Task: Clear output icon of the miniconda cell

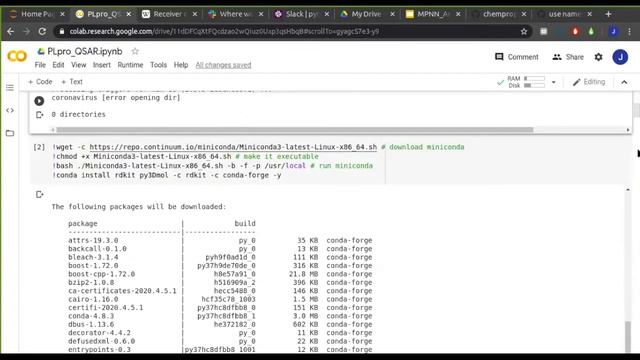Action: pyautogui.click(x=40, y=194)
